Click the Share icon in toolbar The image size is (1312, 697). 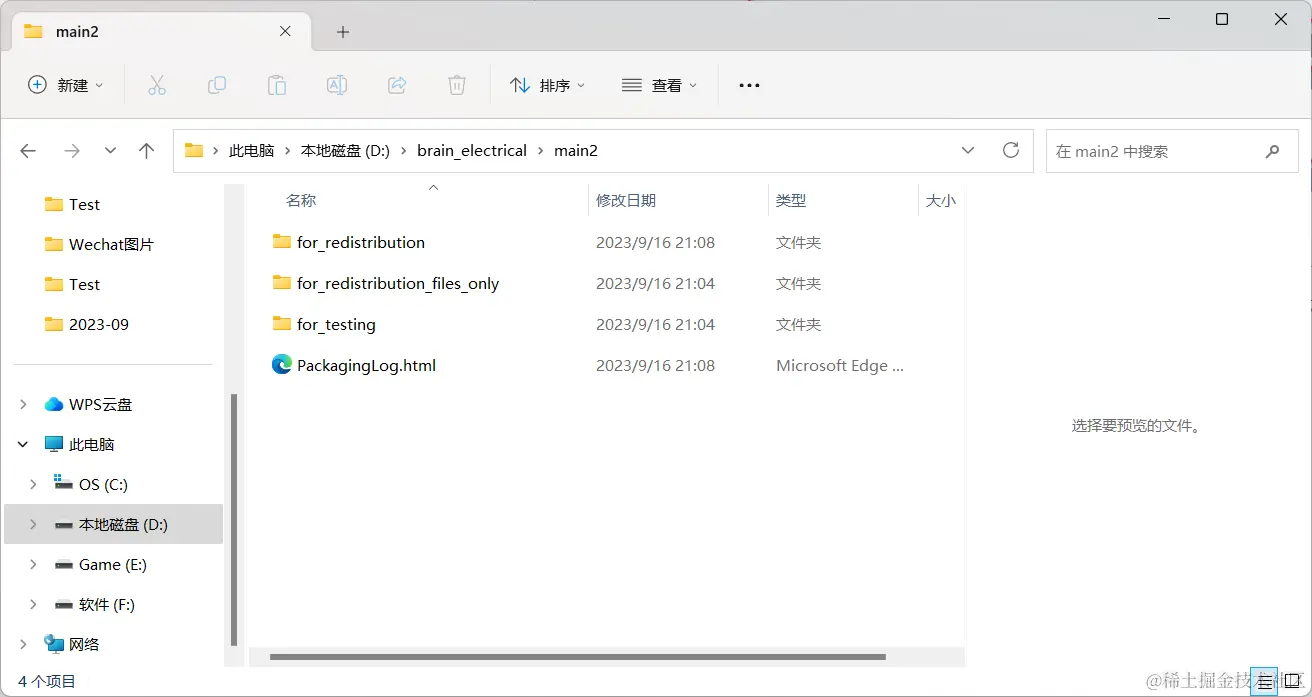(397, 85)
